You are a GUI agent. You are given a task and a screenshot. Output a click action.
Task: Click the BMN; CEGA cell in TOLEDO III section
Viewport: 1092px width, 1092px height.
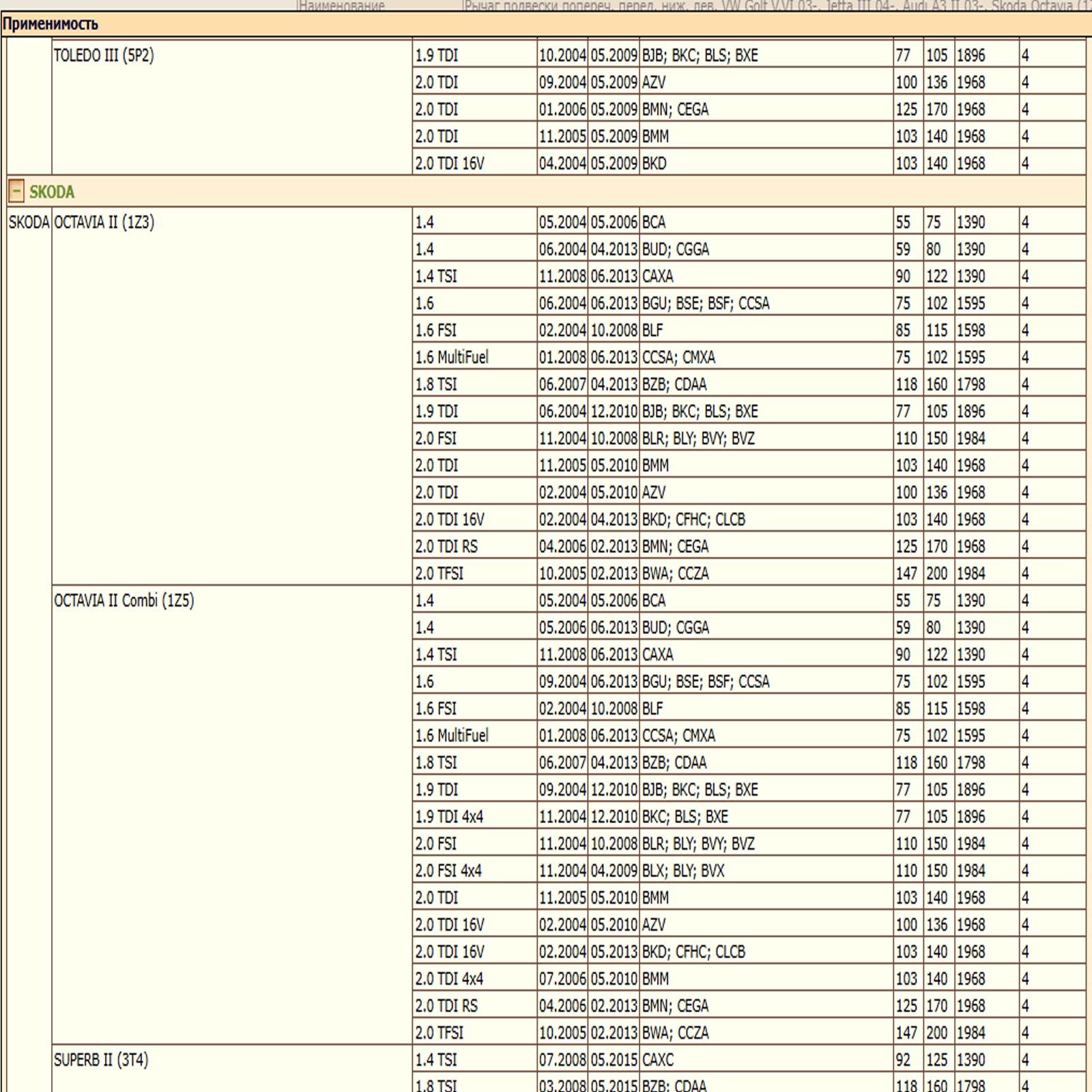tap(766, 109)
